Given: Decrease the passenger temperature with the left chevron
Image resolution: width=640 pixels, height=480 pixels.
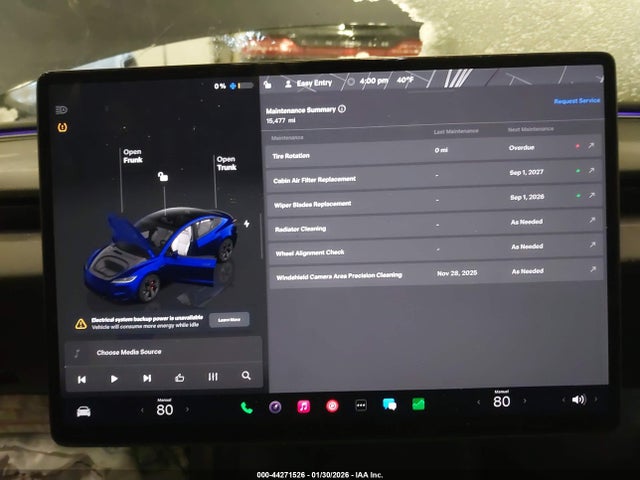Looking at the screenshot, I should pos(479,402).
